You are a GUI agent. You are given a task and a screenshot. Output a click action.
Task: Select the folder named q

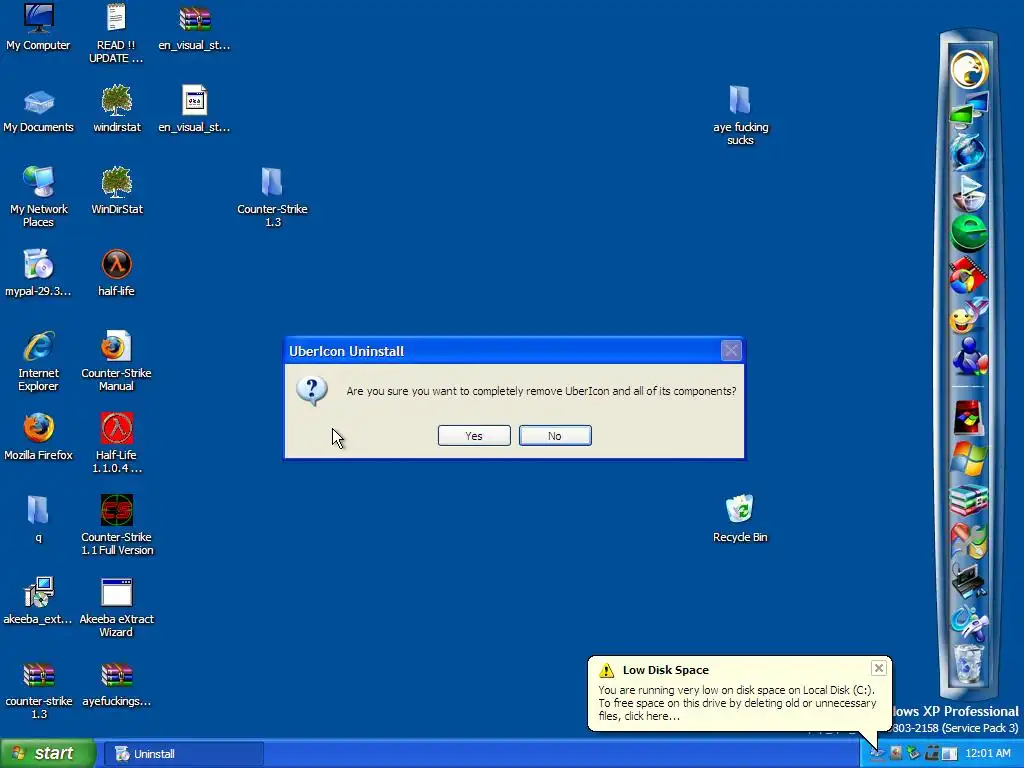(39, 519)
